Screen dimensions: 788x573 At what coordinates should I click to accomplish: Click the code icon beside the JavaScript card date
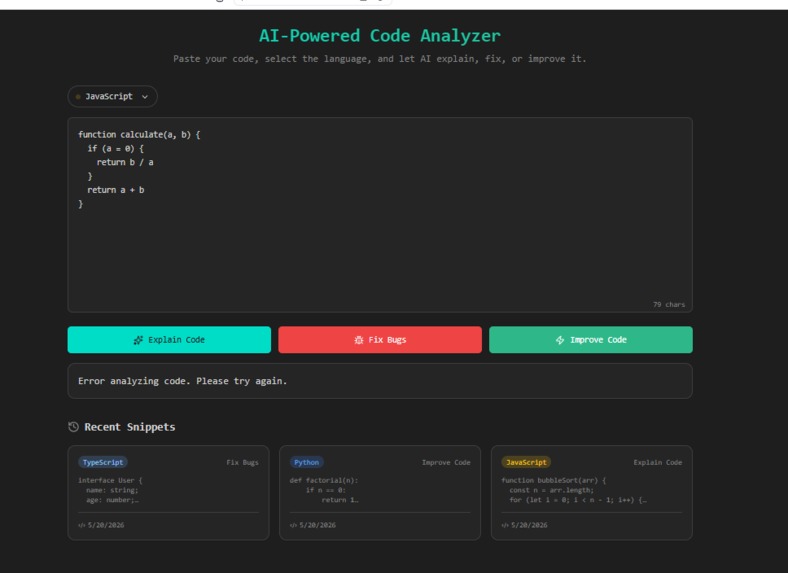point(505,525)
